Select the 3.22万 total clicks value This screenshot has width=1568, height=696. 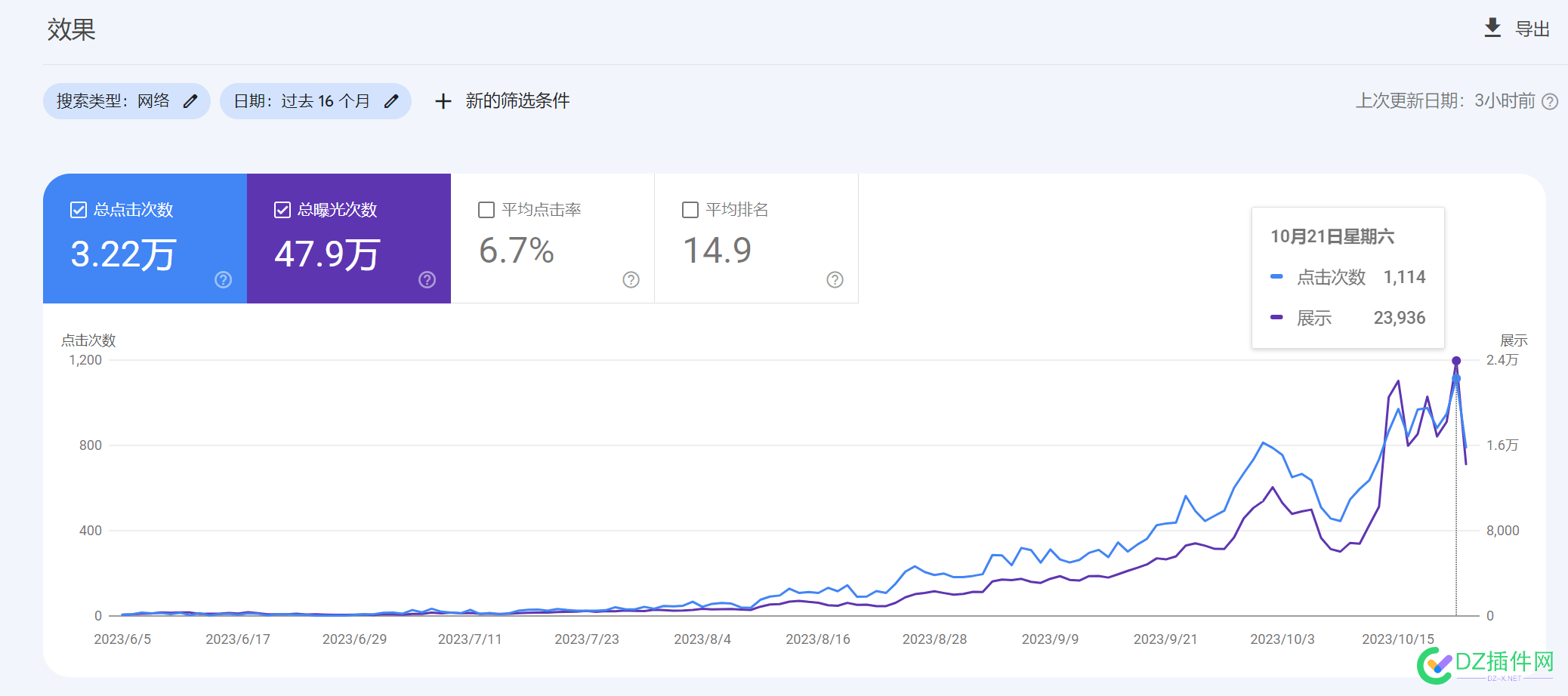pyautogui.click(x=123, y=254)
